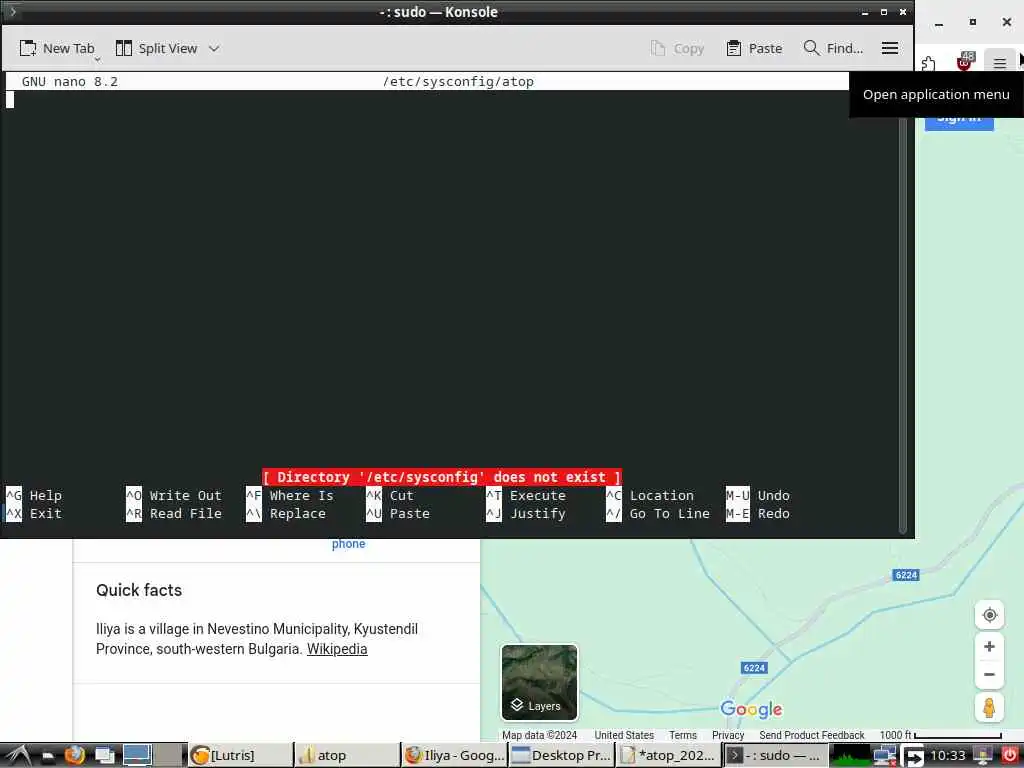Click the logout arrow tray icon
Viewport: 1024px width, 768px height.
tap(913, 756)
